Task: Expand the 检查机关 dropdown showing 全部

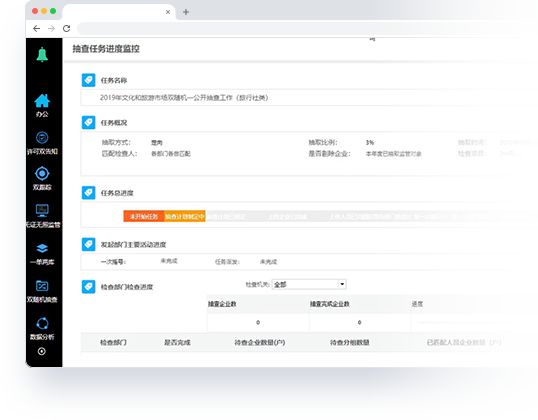Action: [309, 284]
